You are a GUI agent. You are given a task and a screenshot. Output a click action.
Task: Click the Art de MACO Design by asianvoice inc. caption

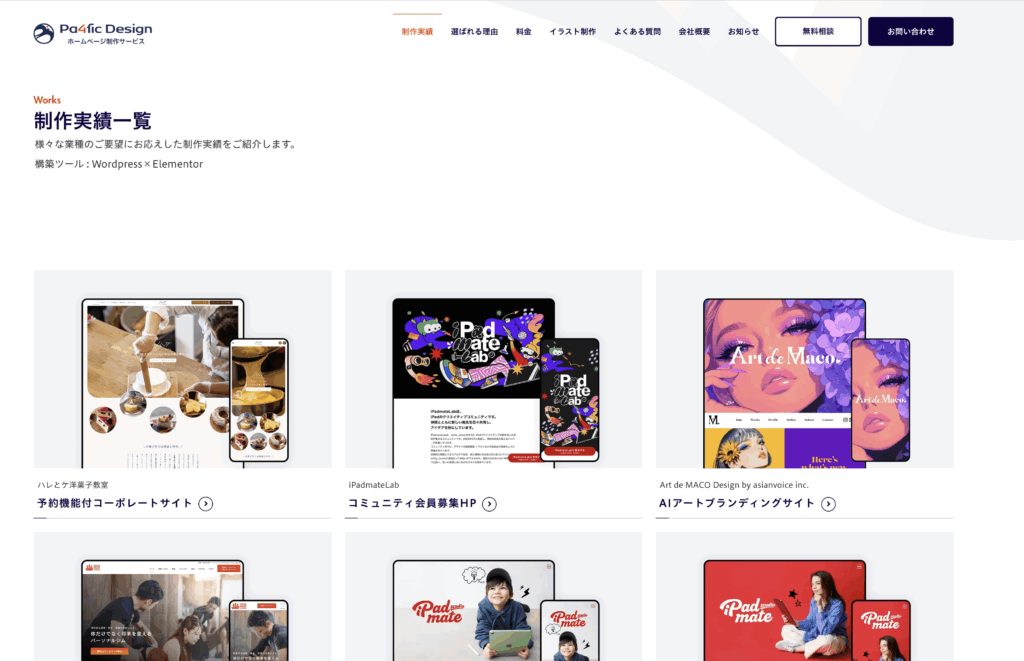coord(734,485)
